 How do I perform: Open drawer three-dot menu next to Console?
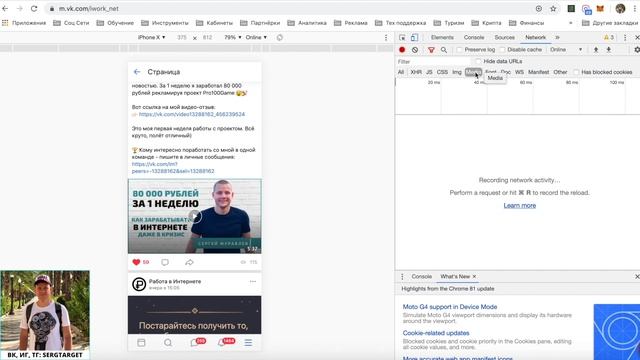tap(402, 277)
